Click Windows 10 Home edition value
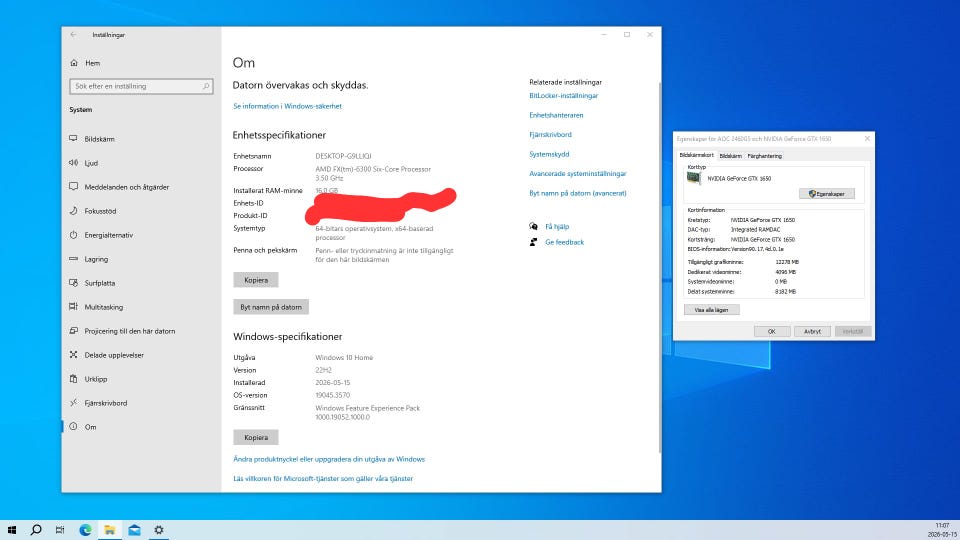This screenshot has width=960, height=540. (344, 358)
